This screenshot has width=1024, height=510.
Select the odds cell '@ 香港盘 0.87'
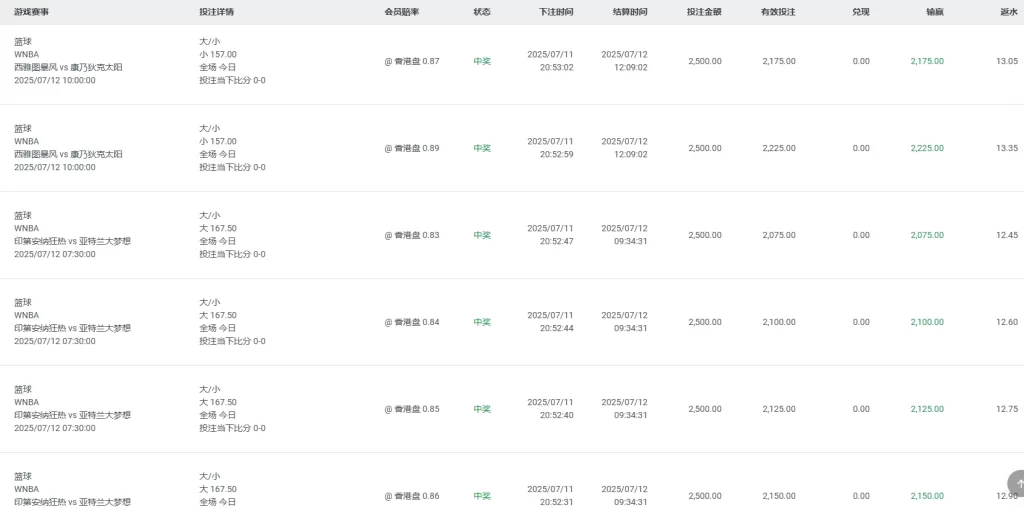pyautogui.click(x=412, y=61)
